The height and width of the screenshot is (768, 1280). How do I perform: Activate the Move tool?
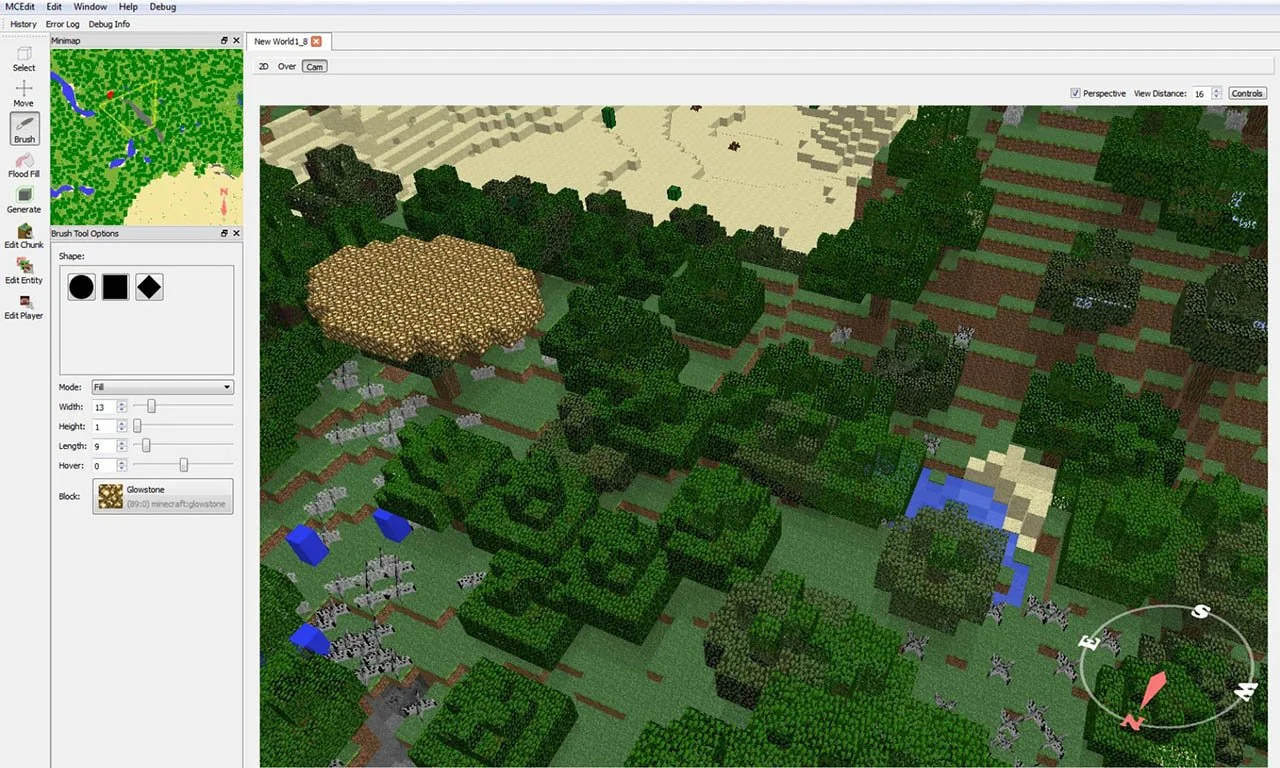tap(24, 94)
